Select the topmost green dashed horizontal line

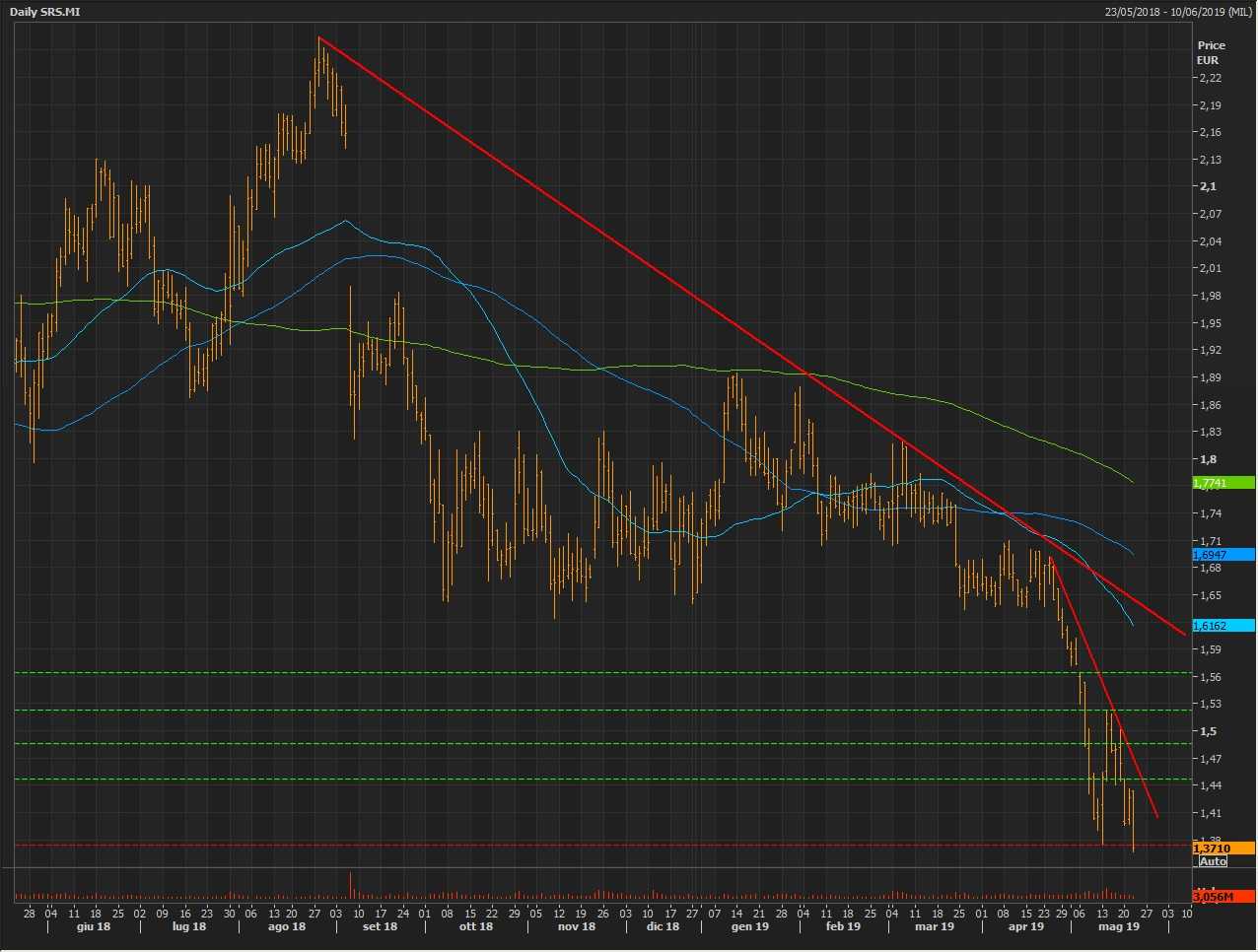592,673
